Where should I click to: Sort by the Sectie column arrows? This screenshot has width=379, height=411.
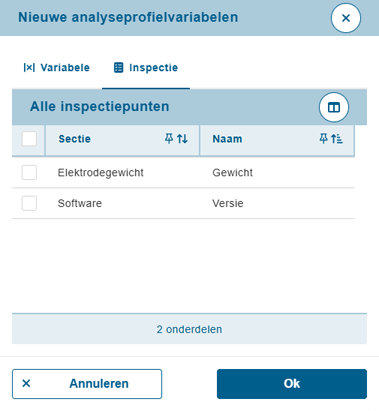pyautogui.click(x=182, y=139)
